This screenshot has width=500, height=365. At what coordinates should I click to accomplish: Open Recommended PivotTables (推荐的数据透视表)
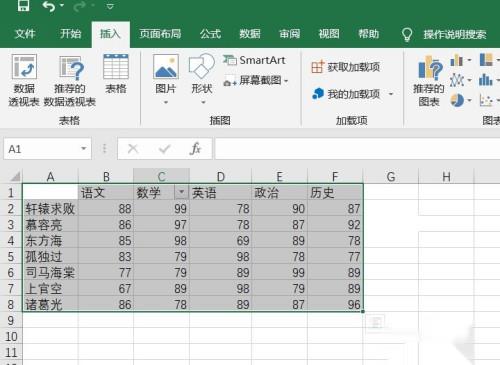pos(70,80)
